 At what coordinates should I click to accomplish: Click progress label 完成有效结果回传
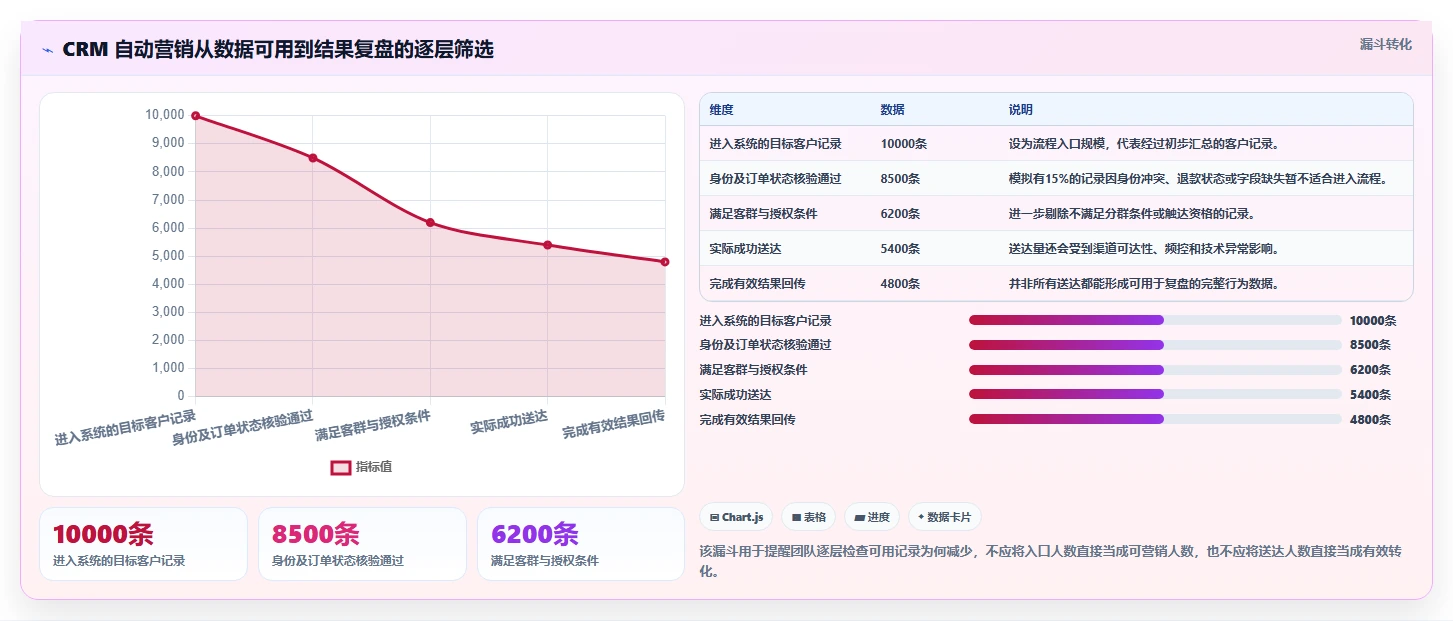pos(747,420)
